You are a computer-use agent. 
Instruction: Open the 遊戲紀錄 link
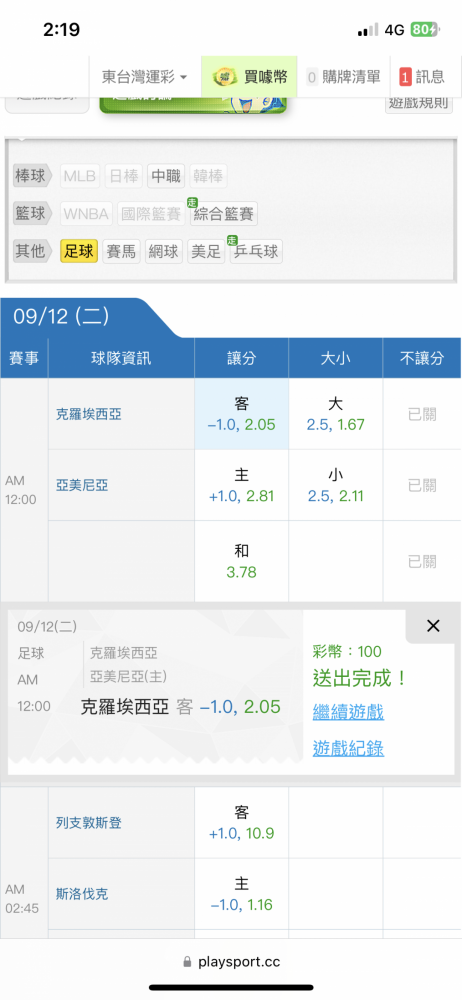pyautogui.click(x=348, y=748)
